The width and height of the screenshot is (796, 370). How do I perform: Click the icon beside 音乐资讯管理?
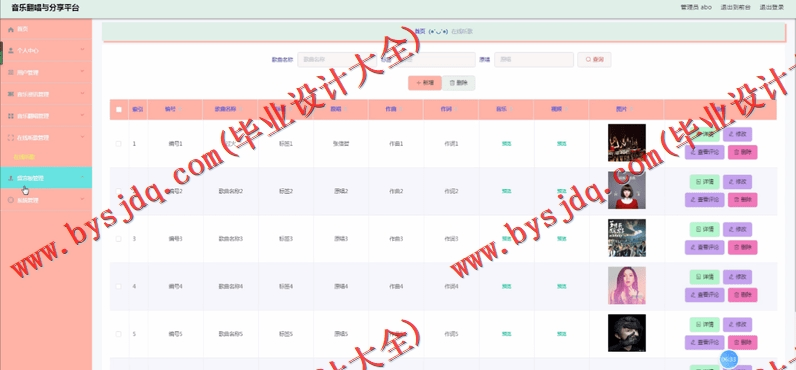click(x=11, y=94)
